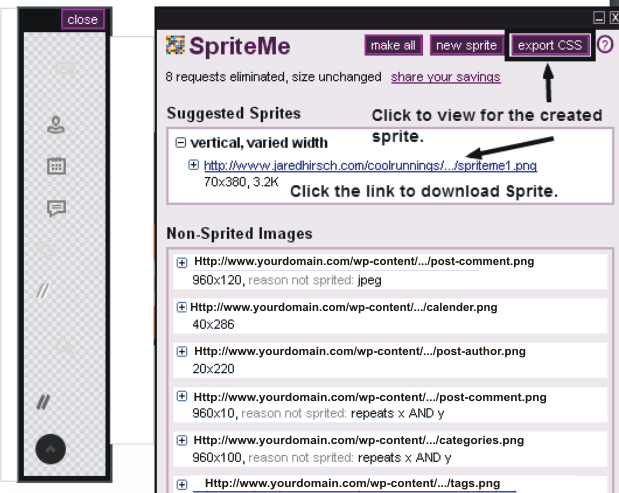The width and height of the screenshot is (619, 493).
Task: Expand the post-author.png entry
Action: click(x=182, y=351)
